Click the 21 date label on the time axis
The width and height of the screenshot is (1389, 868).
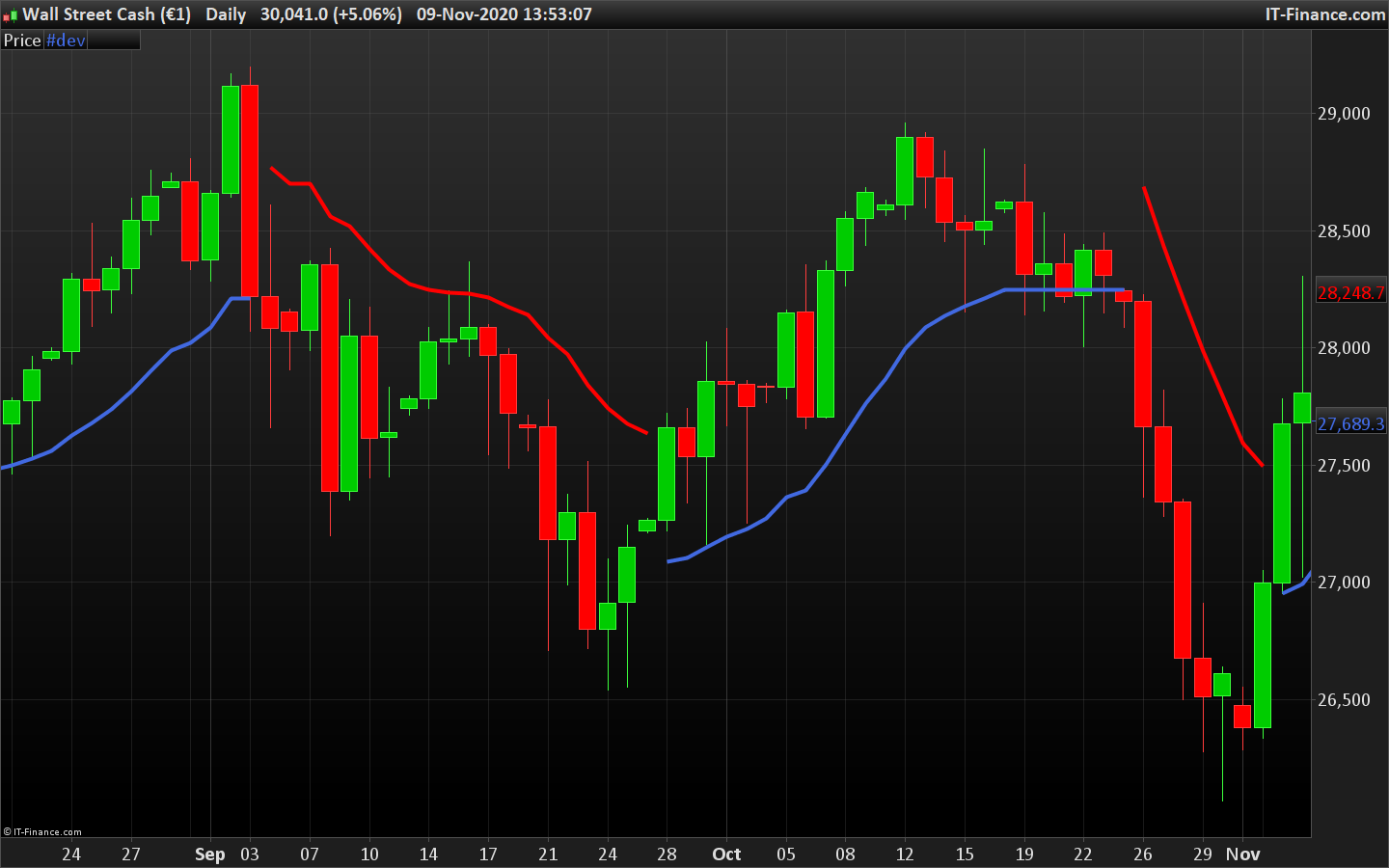point(548,854)
